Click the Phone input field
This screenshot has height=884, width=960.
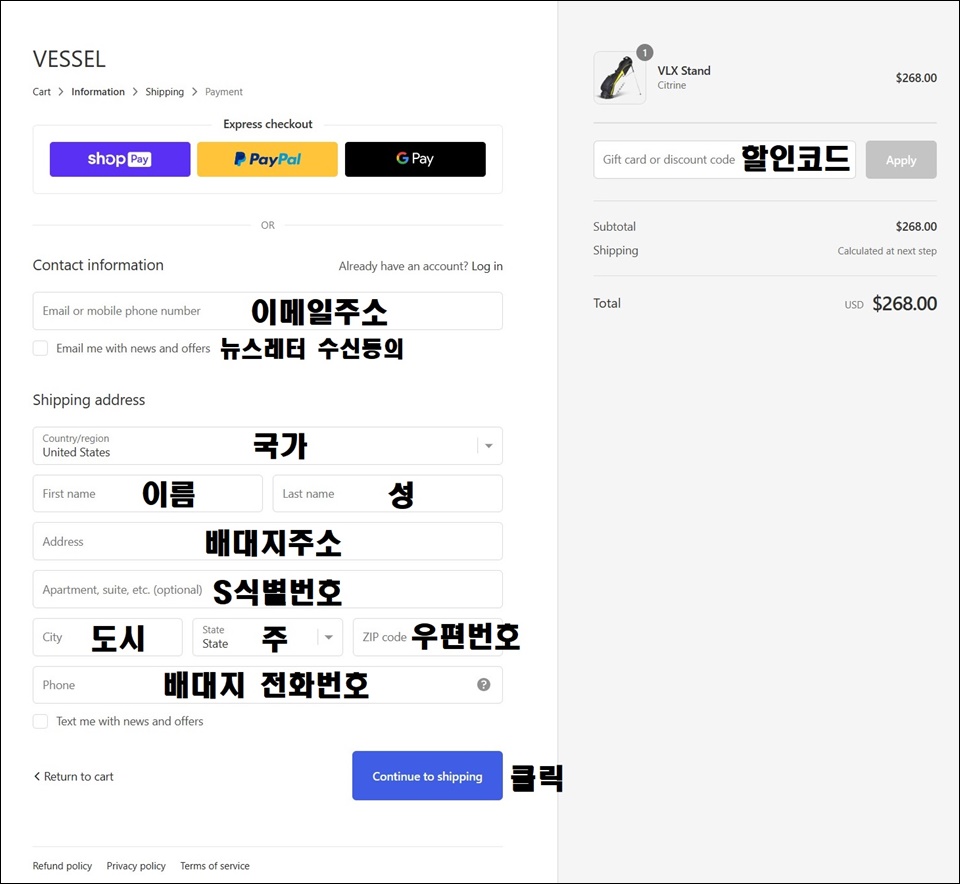tap(268, 685)
